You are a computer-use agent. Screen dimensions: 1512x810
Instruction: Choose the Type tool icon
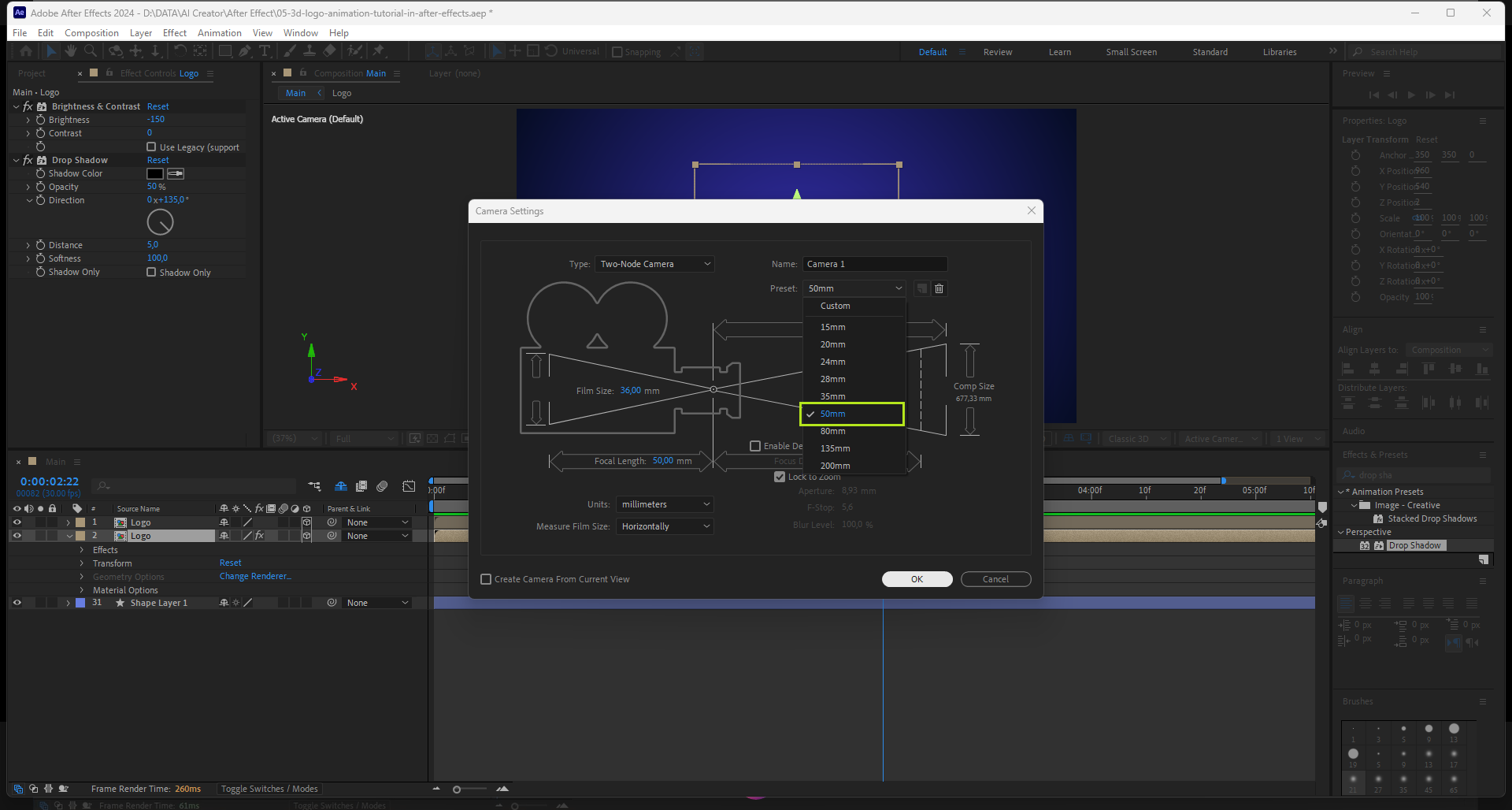[265, 51]
